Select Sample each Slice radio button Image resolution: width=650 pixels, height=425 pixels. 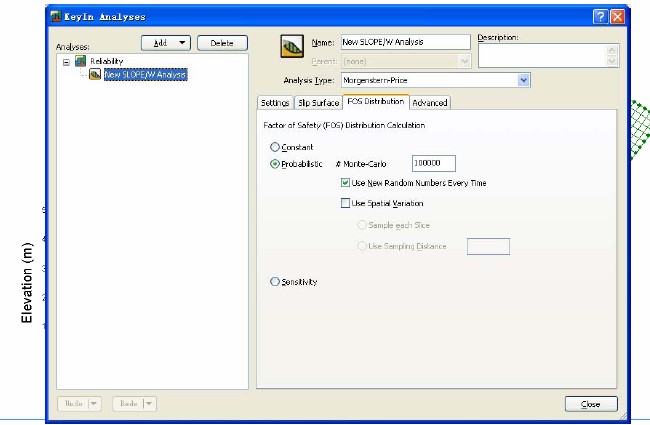click(x=362, y=225)
